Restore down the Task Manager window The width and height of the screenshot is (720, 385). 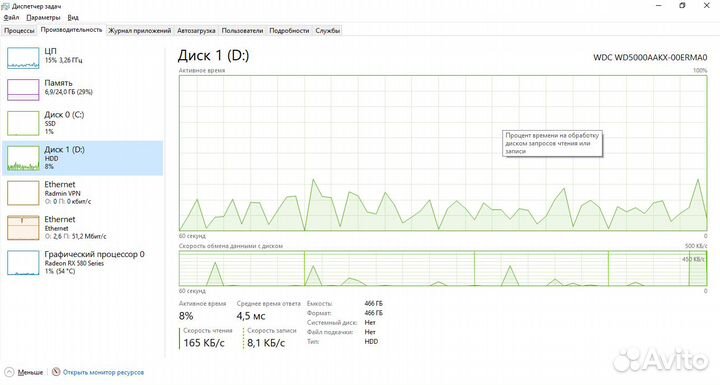point(682,6)
